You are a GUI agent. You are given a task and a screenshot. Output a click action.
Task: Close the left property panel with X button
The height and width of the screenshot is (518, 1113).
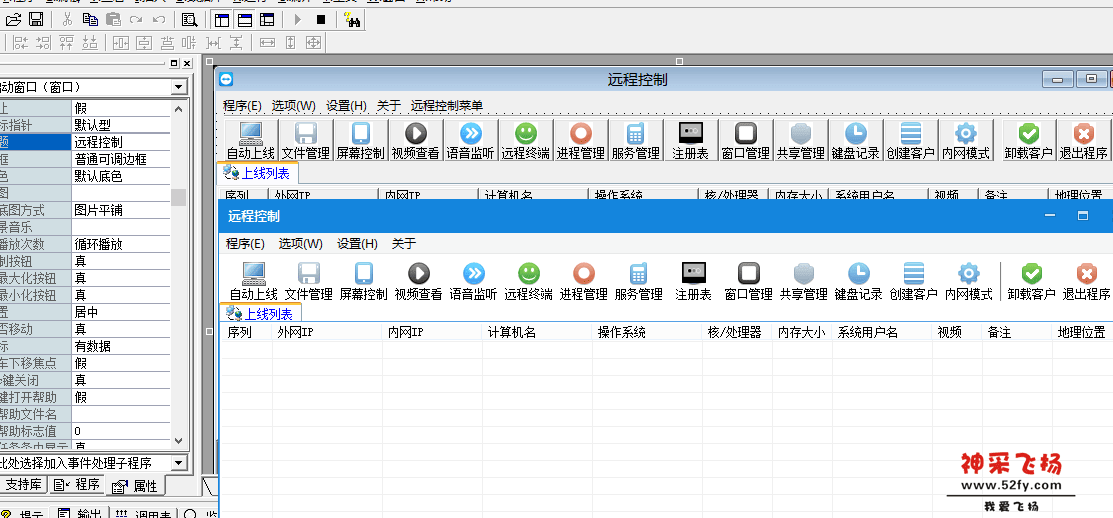pos(187,64)
